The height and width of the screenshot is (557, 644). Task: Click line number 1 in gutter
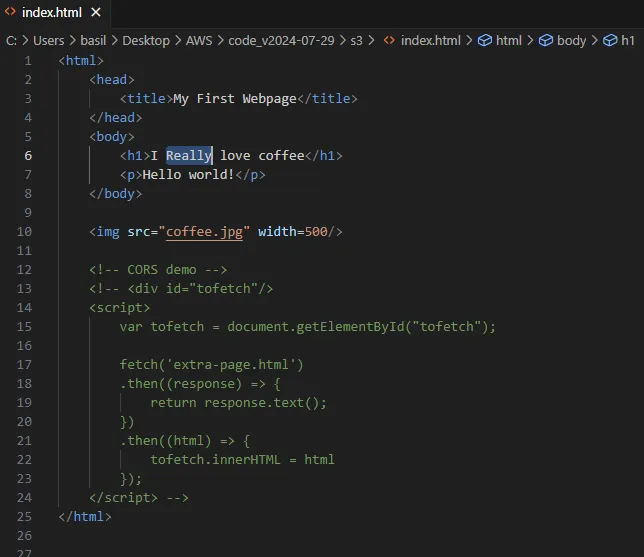coord(28,61)
